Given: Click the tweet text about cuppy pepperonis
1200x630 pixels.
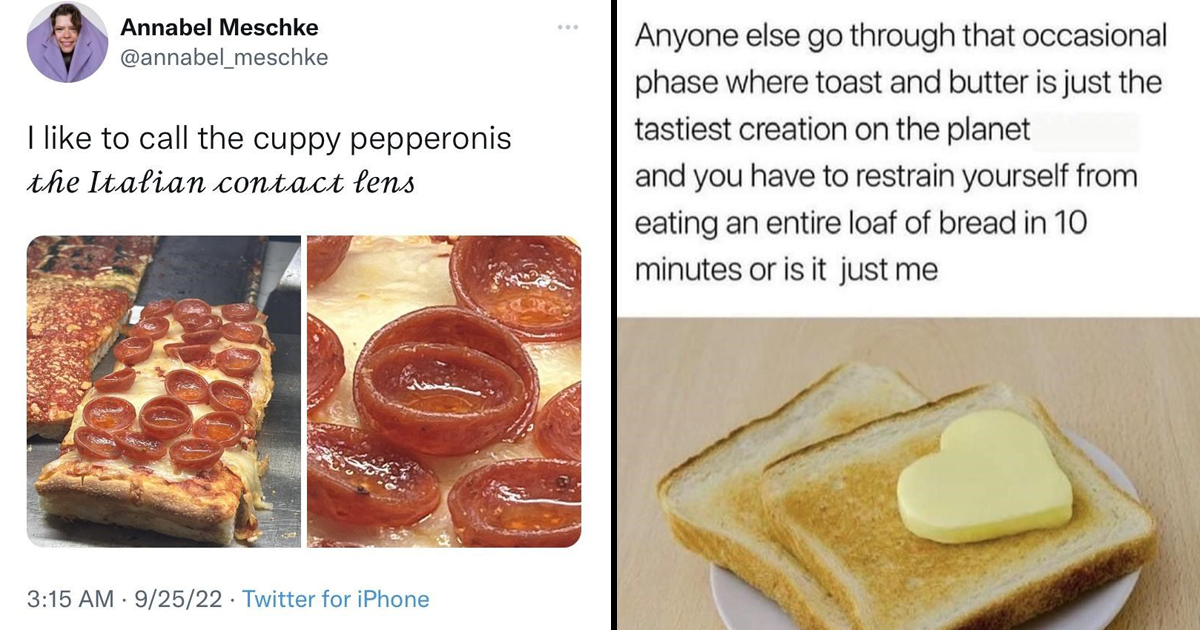Looking at the screenshot, I should (268, 139).
